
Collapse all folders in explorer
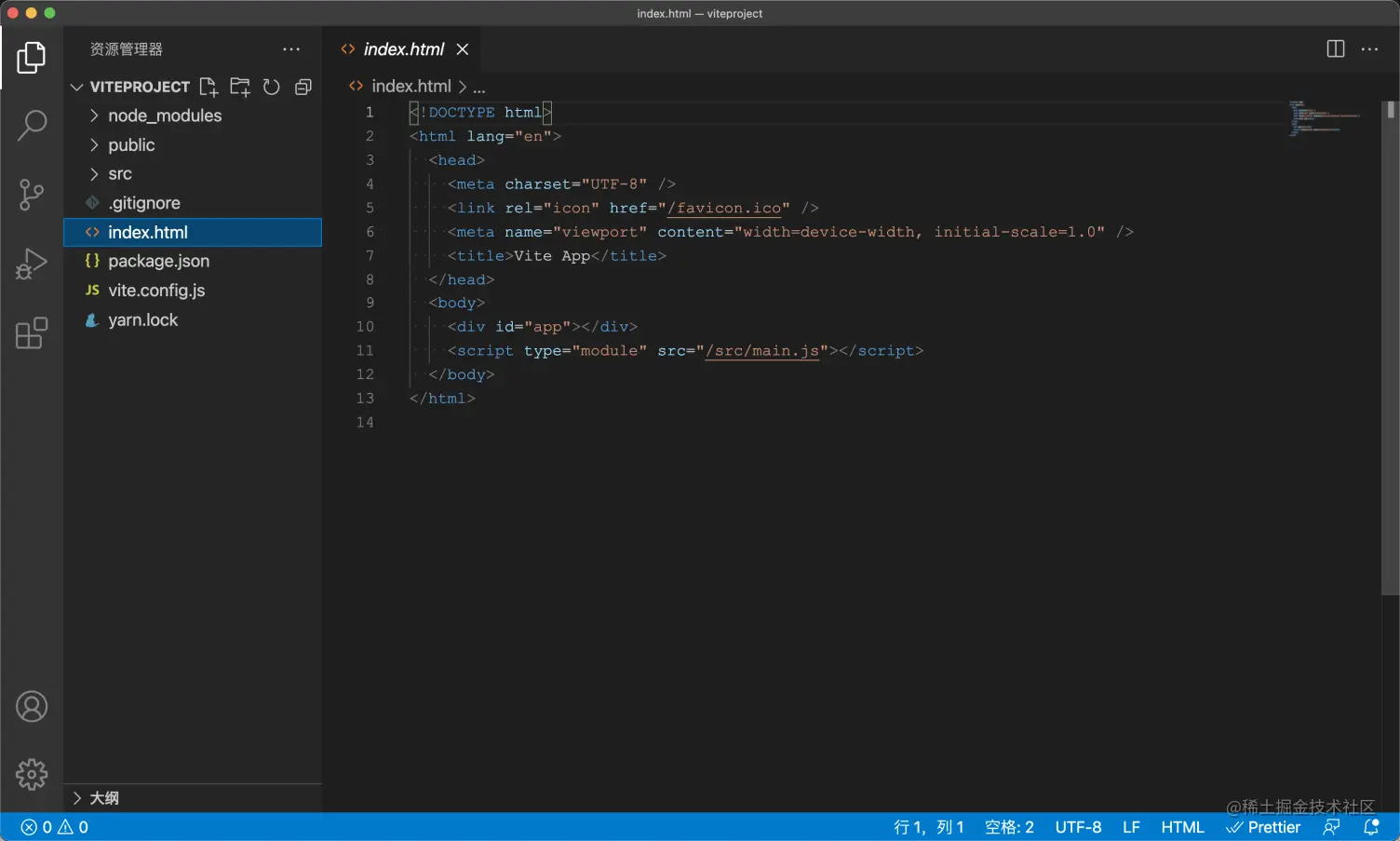pos(303,87)
